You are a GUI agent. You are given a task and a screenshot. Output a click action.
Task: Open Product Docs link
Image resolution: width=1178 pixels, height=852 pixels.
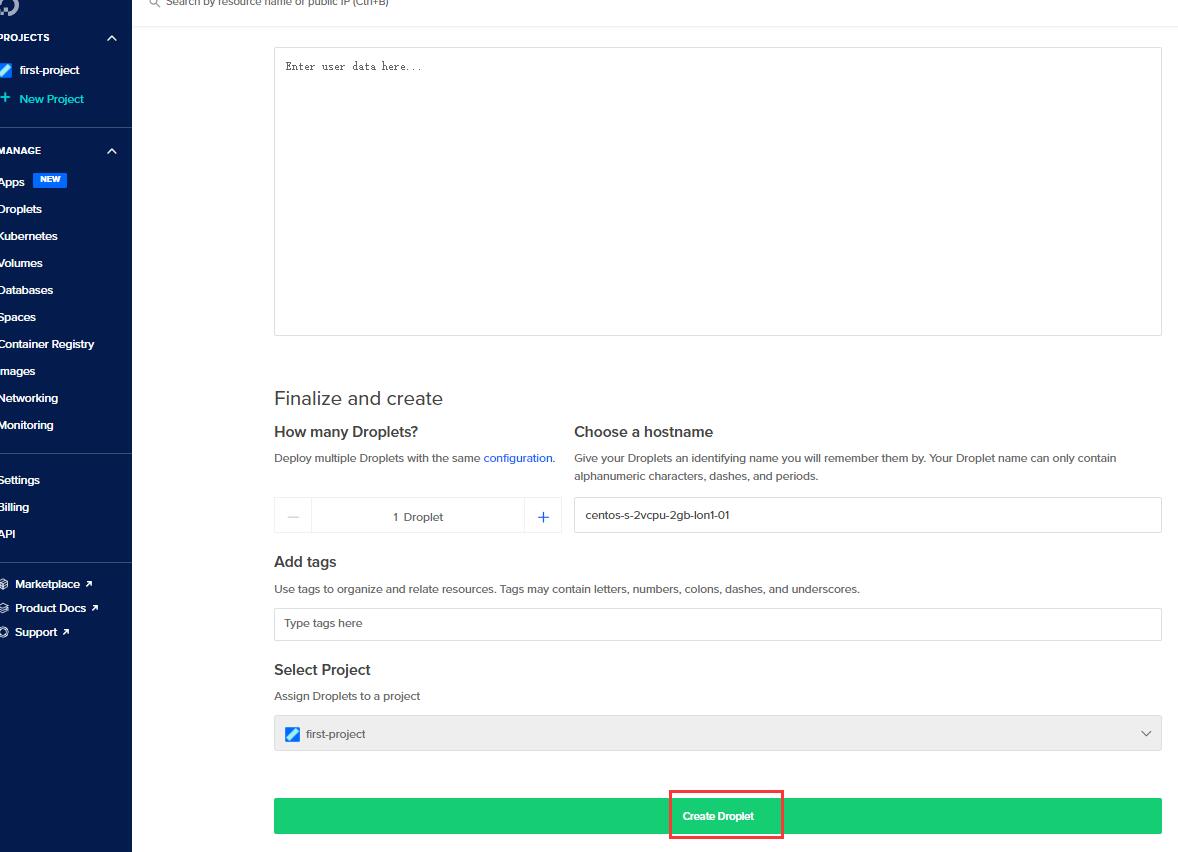pos(50,608)
